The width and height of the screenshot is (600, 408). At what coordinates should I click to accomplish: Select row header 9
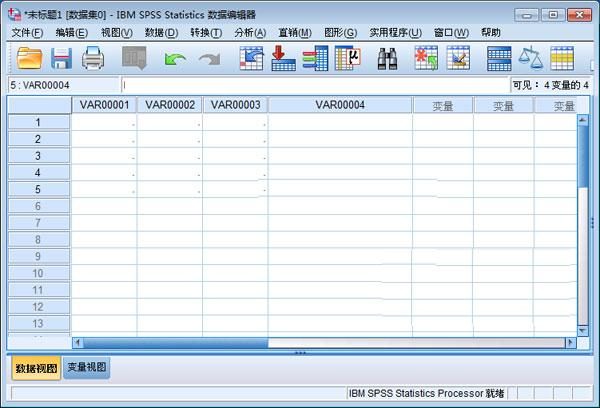click(39, 256)
